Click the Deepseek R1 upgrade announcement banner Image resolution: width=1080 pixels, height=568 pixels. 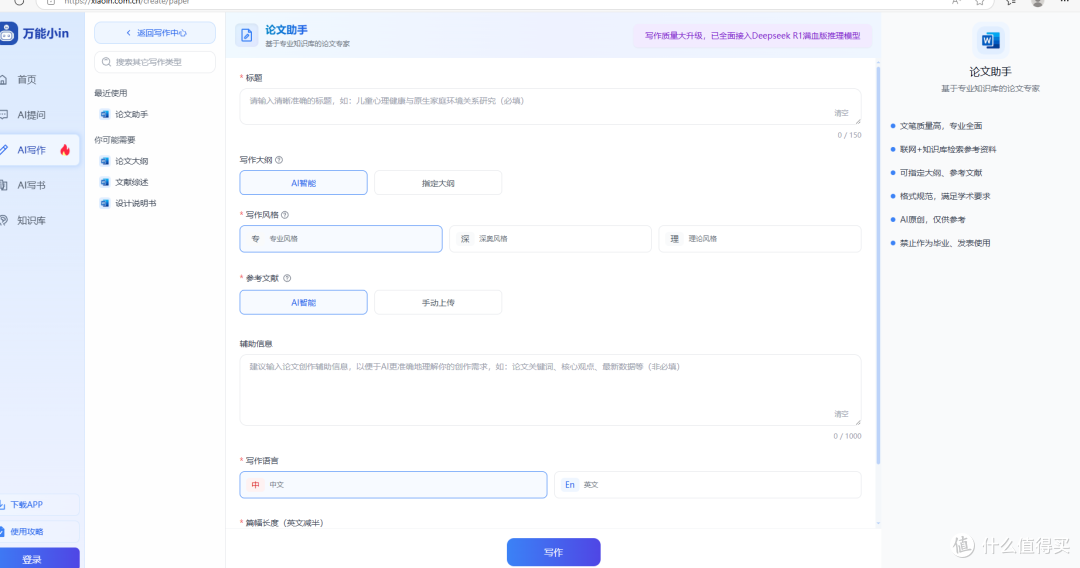(x=752, y=36)
